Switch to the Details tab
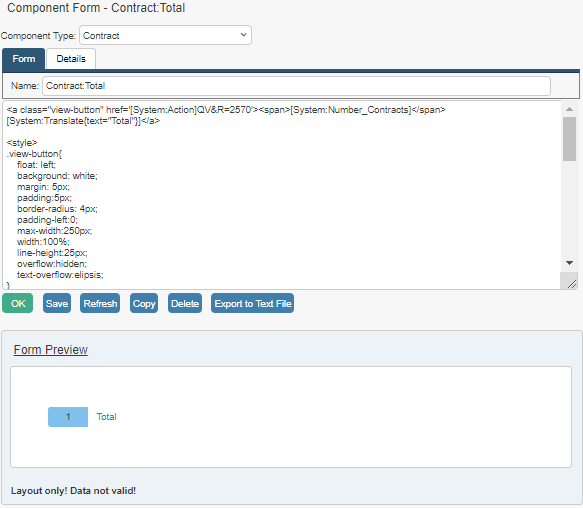 tap(71, 59)
